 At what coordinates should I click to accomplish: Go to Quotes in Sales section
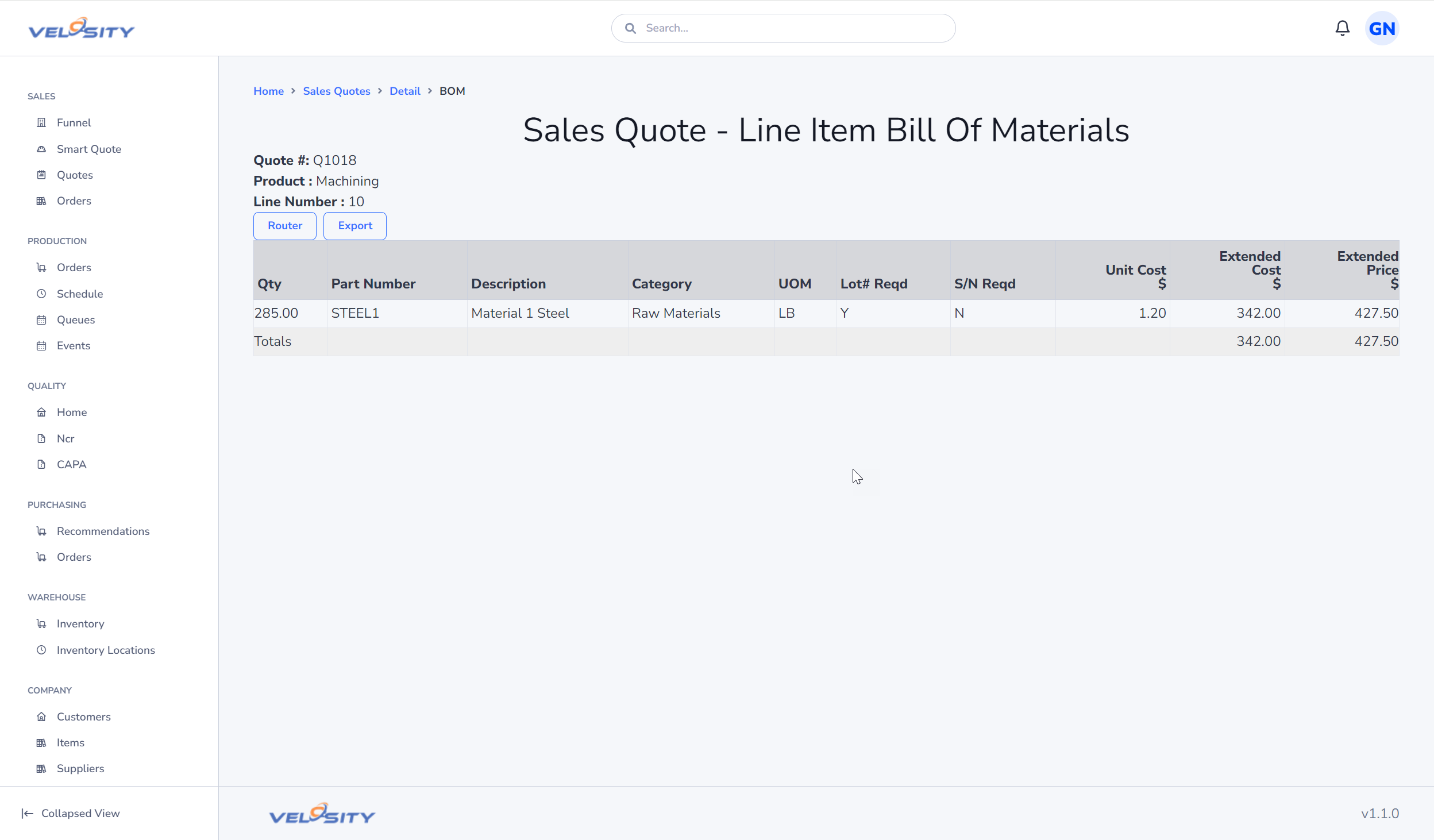pyautogui.click(x=75, y=175)
